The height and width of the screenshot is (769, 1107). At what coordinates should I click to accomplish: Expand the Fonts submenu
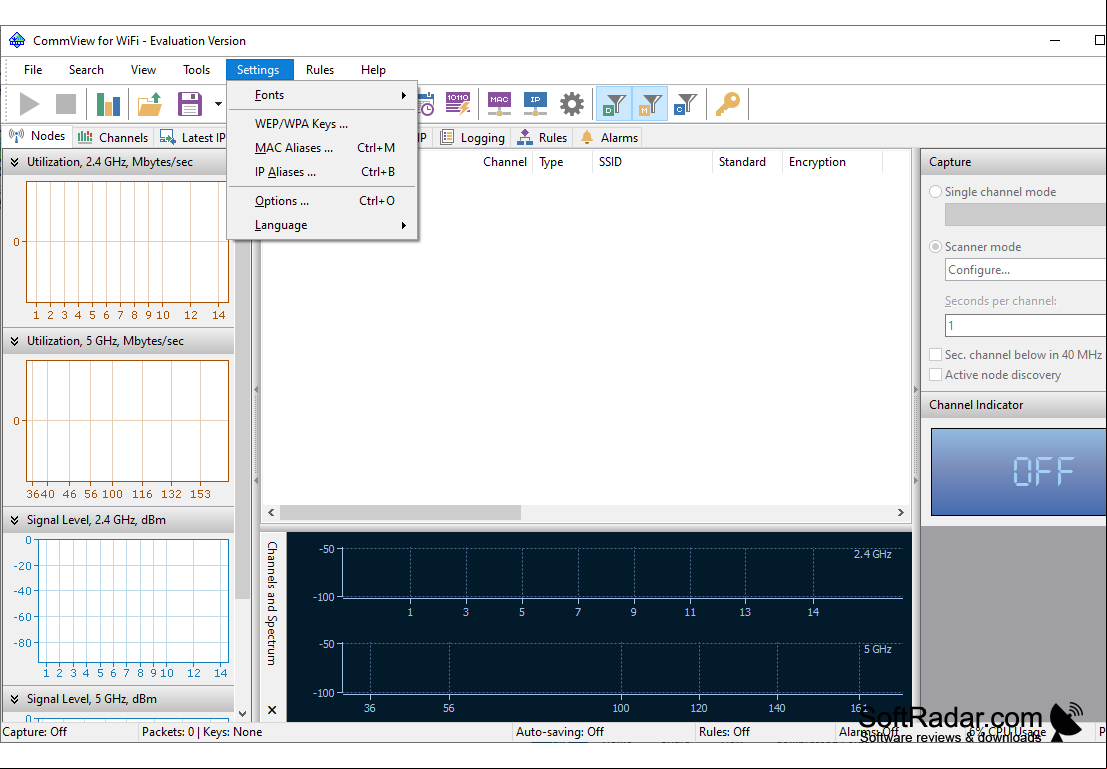[323, 95]
